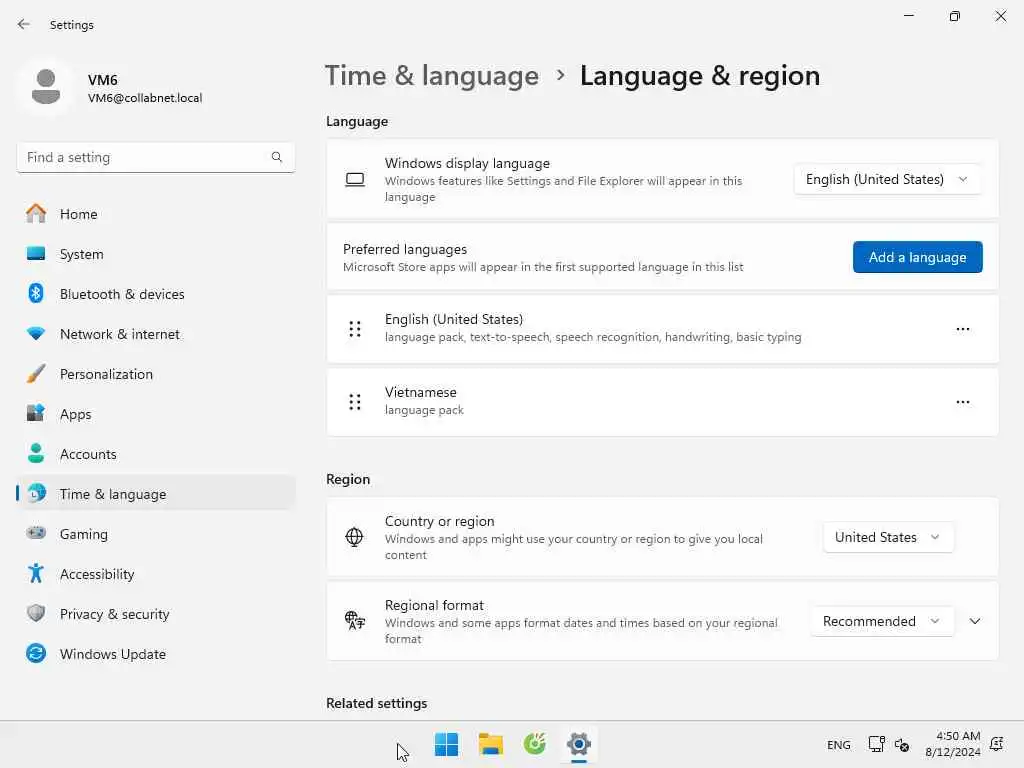
Task: Click the Personalization paintbrush icon
Action: [x=36, y=374]
